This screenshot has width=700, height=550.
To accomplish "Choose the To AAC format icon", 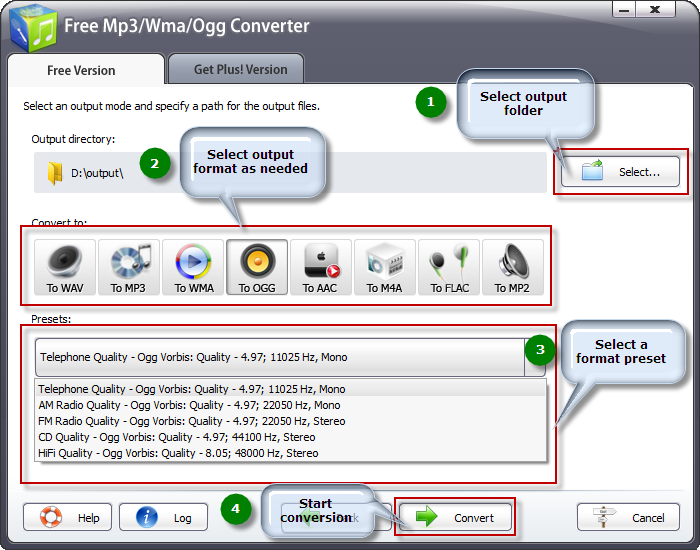I will pyautogui.click(x=321, y=267).
